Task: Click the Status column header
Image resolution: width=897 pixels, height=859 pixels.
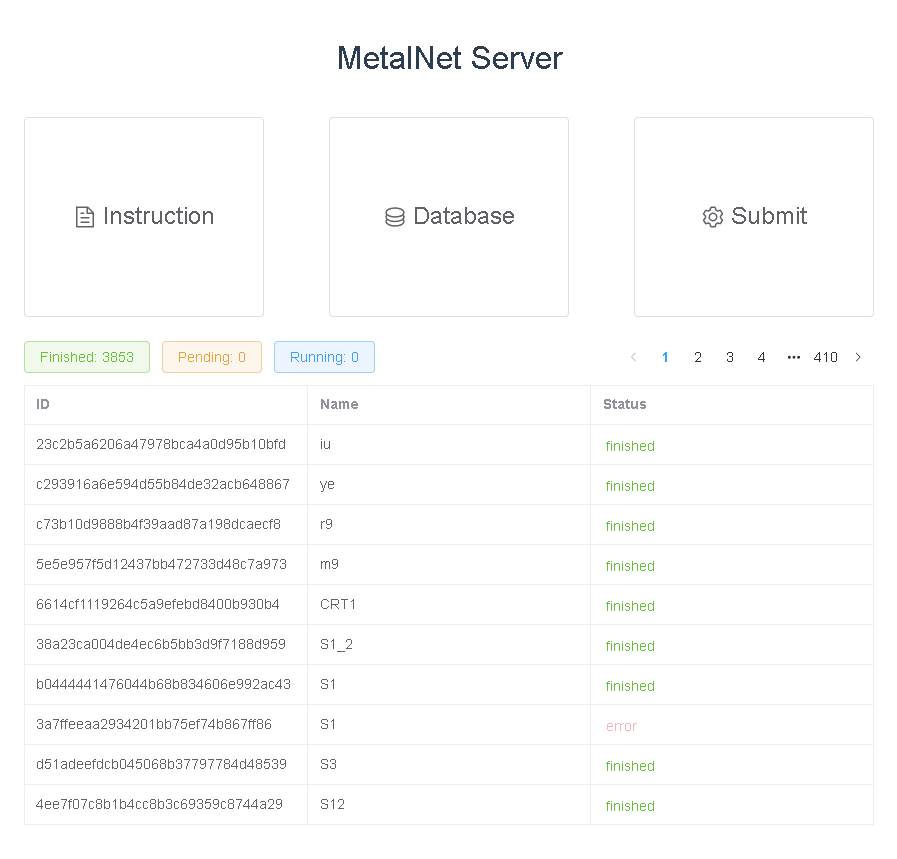Action: click(625, 404)
